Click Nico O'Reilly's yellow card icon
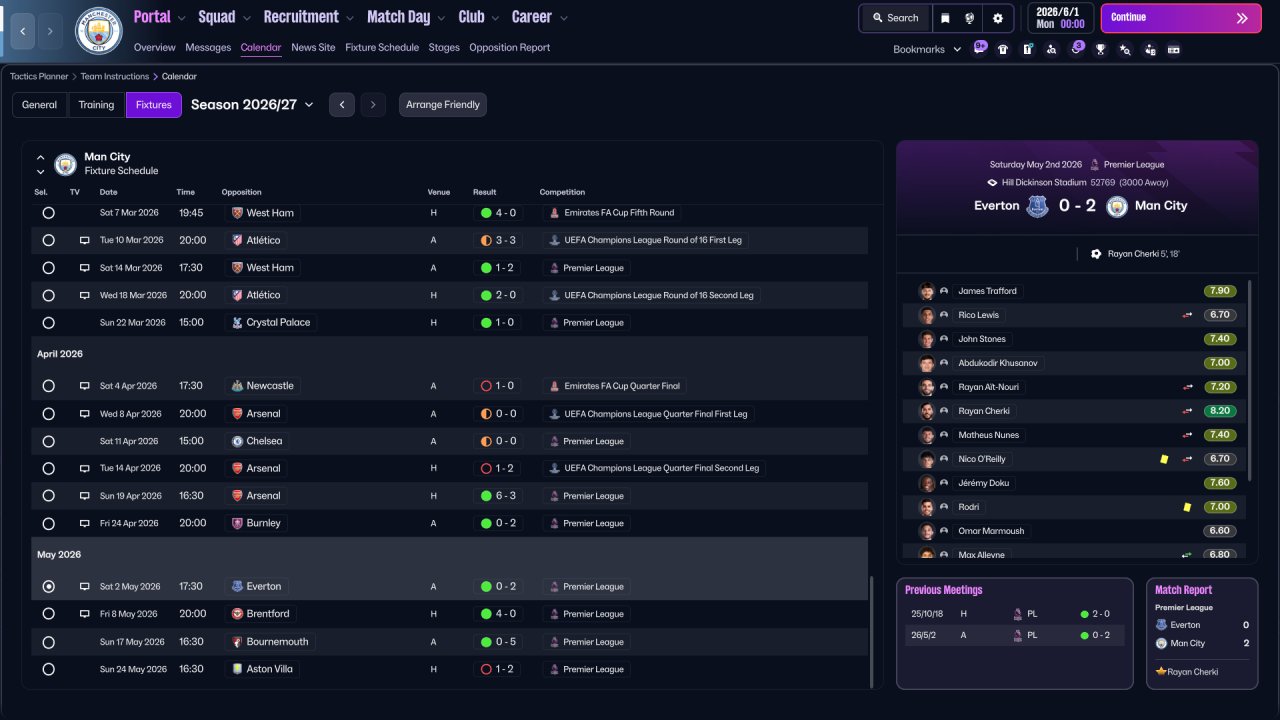1280x720 pixels. click(x=1164, y=459)
